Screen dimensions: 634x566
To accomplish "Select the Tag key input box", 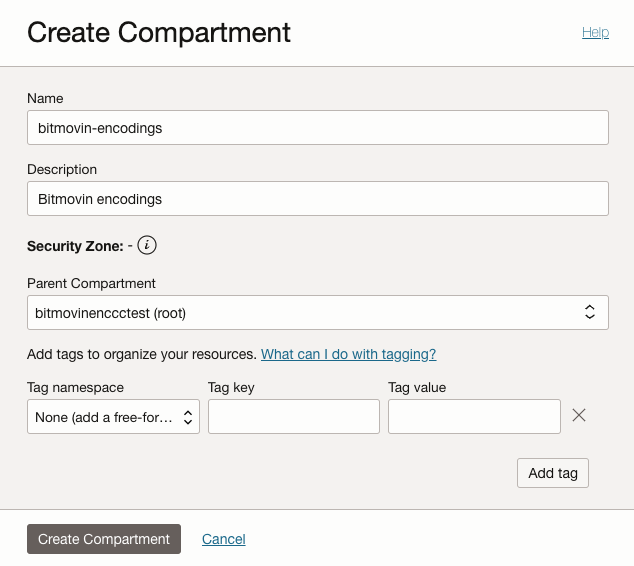I will tap(293, 417).
